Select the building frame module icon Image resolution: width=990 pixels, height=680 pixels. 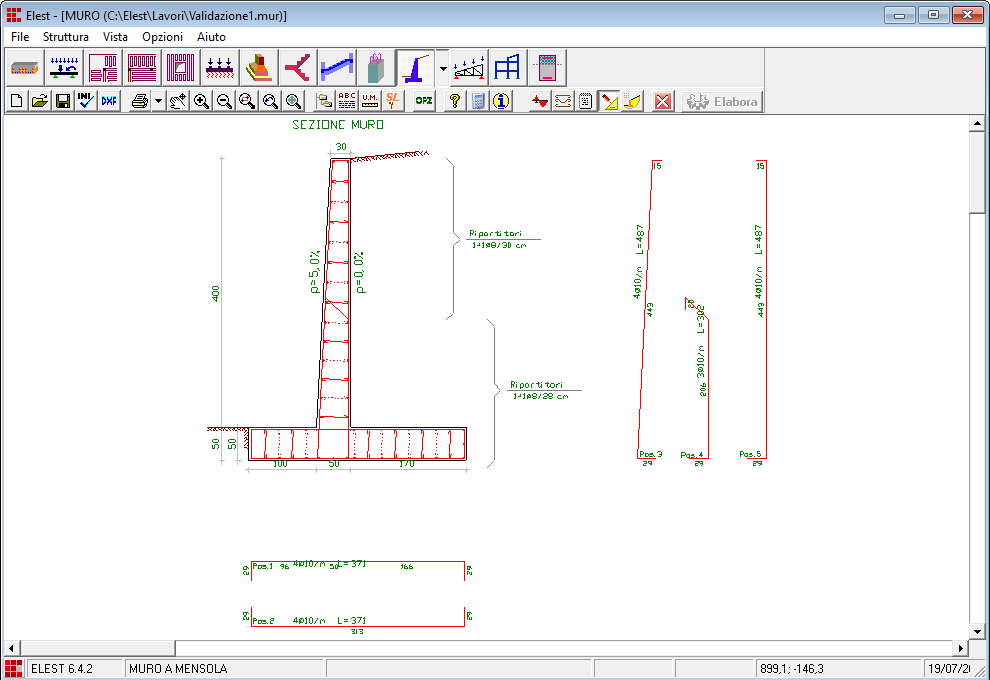(508, 67)
